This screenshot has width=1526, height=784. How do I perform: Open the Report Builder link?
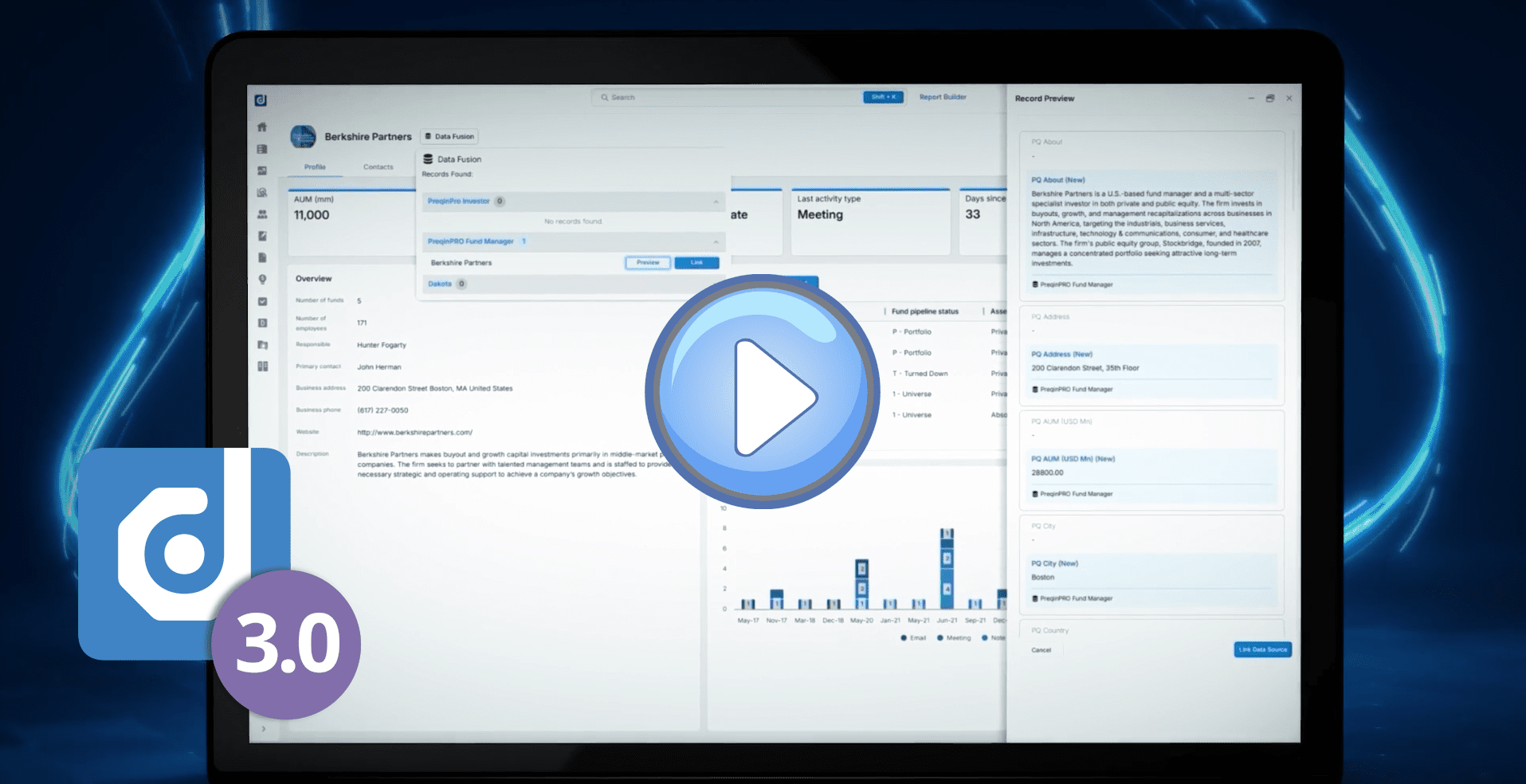point(943,97)
